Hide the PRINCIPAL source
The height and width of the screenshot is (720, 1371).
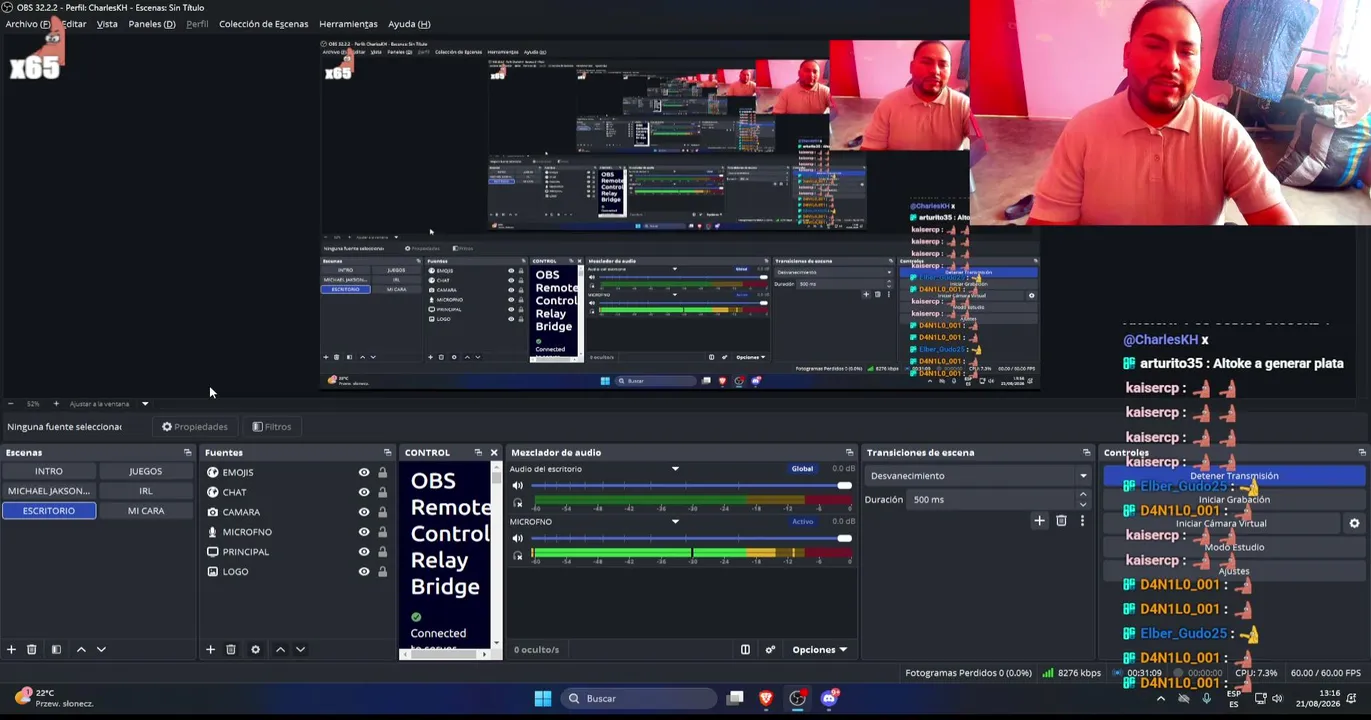coord(364,552)
